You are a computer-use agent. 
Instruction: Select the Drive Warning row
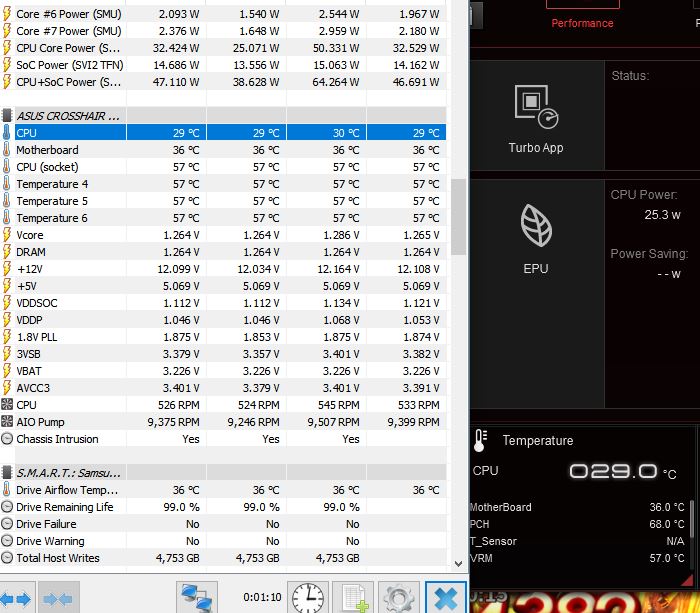[x=223, y=541]
